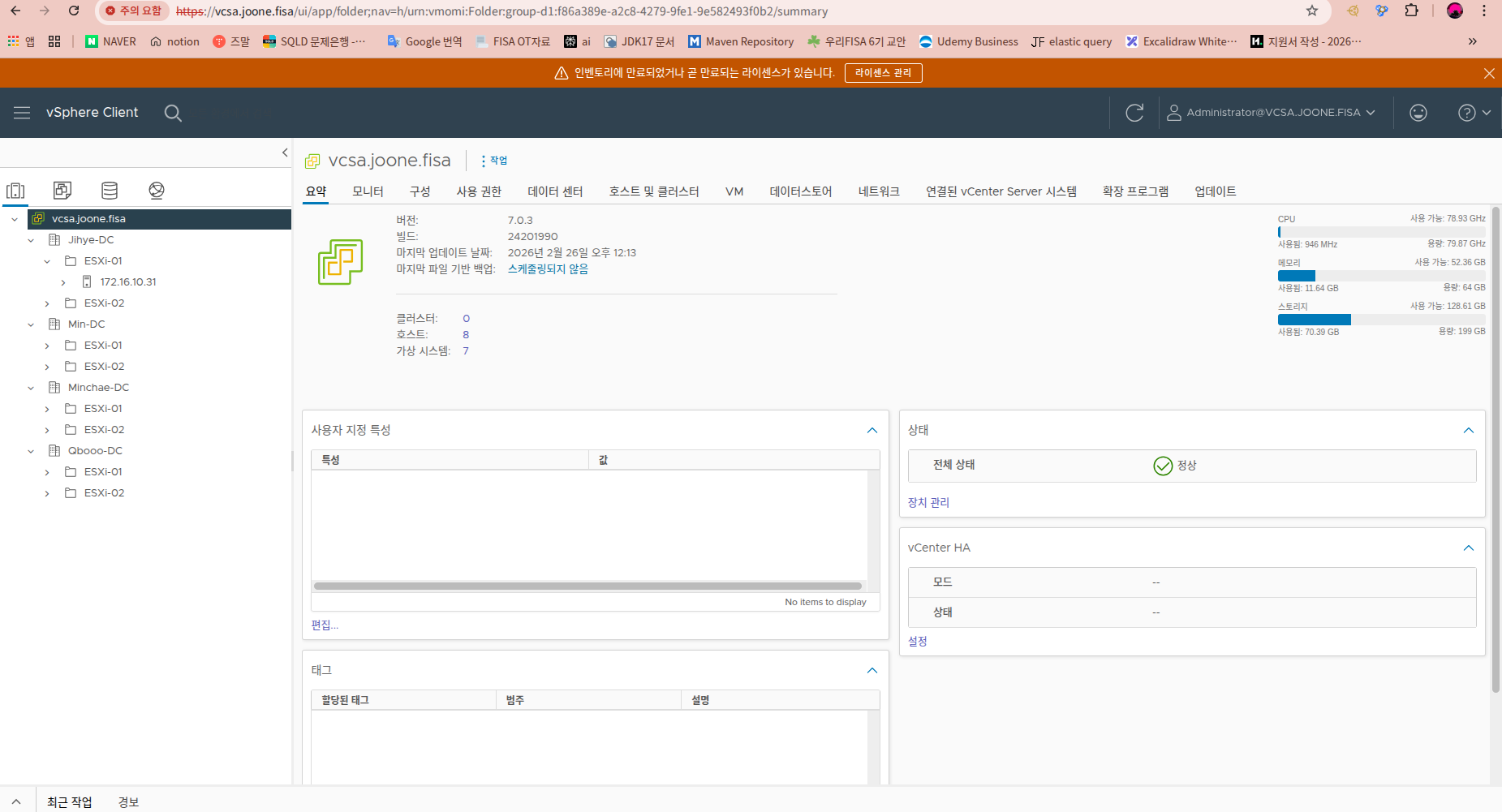The image size is (1502, 812).
Task: Collapse the vcsa.joone.fisa tree node
Action: [x=15, y=219]
